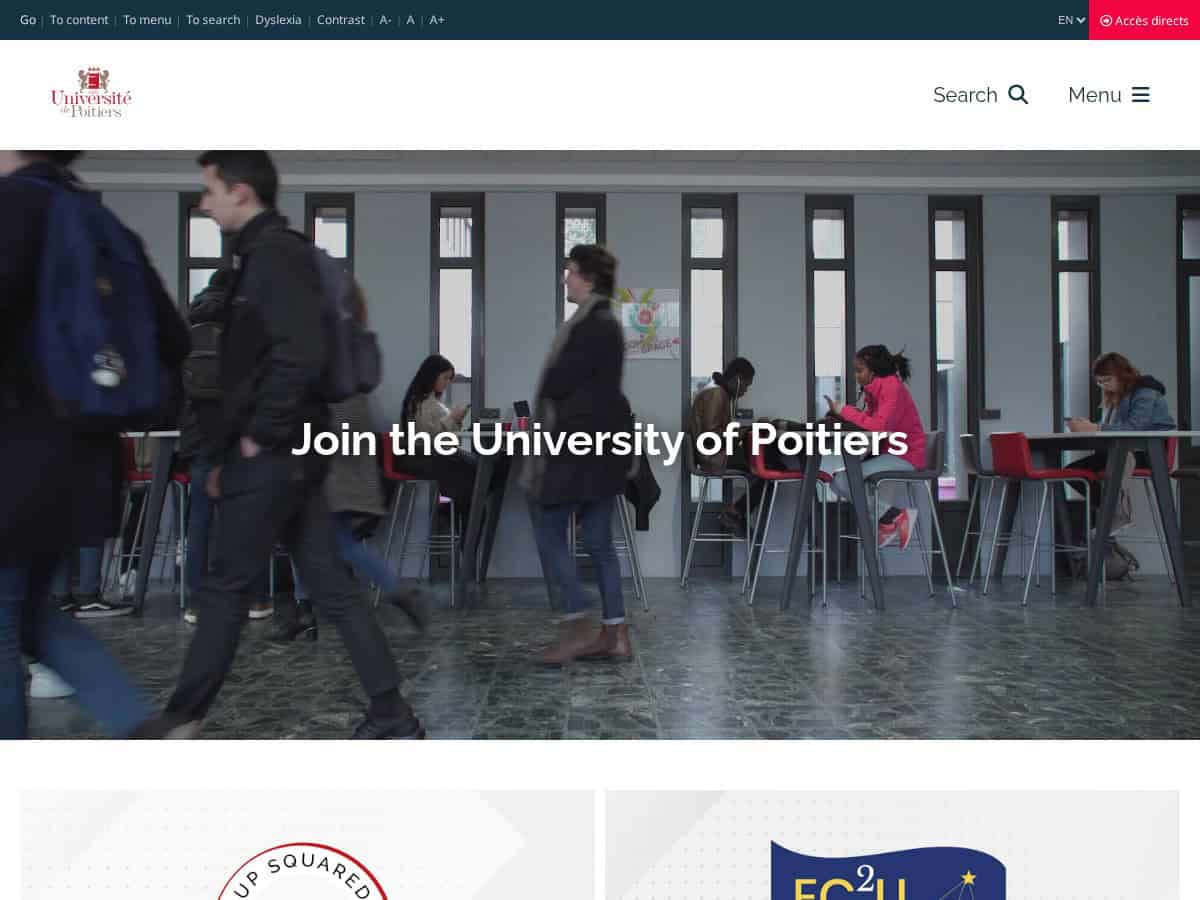Image resolution: width=1200 pixels, height=900 pixels.
Task: Open the Accès directs panel
Action: tap(1144, 20)
